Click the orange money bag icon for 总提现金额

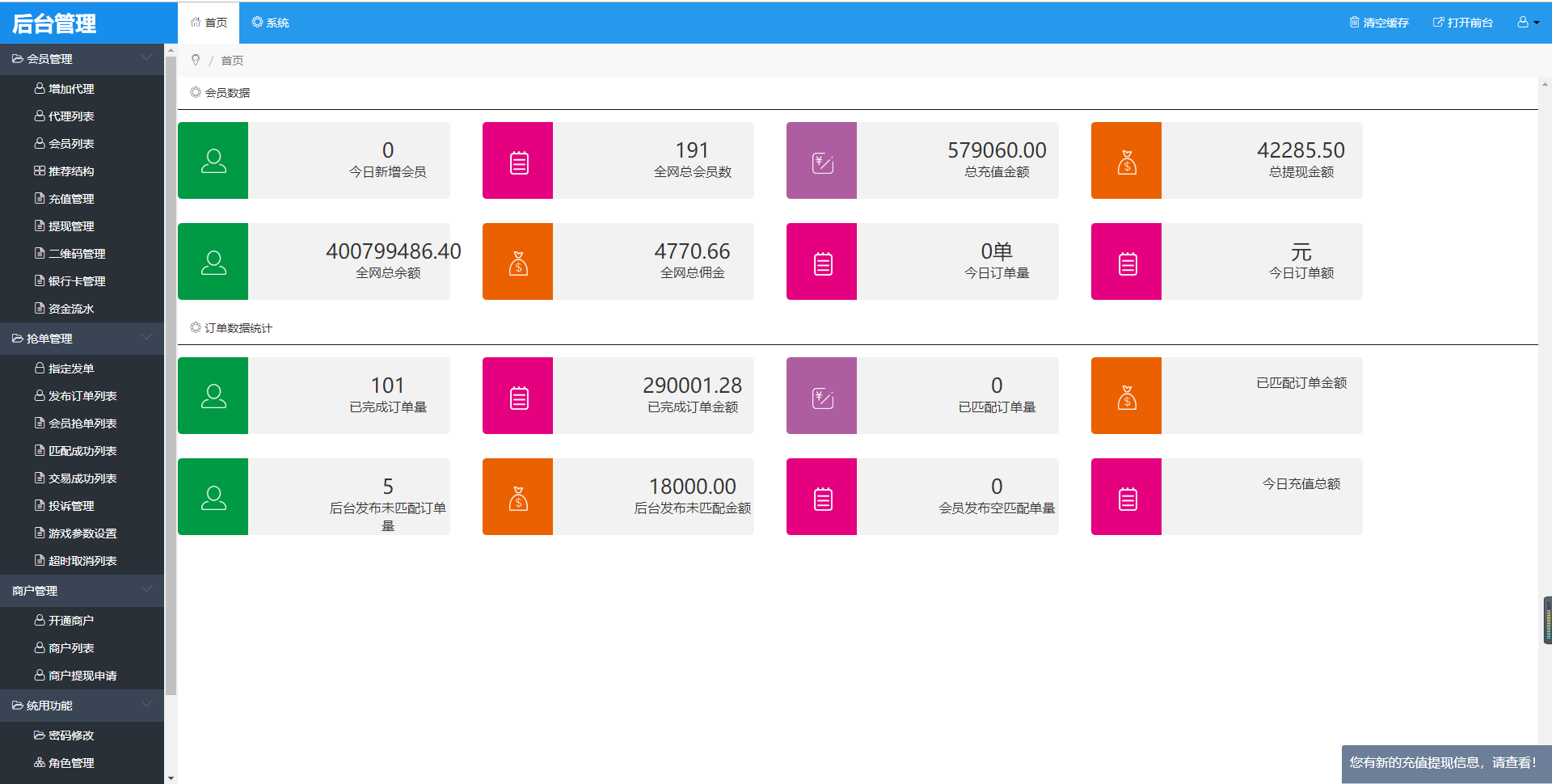point(1127,161)
